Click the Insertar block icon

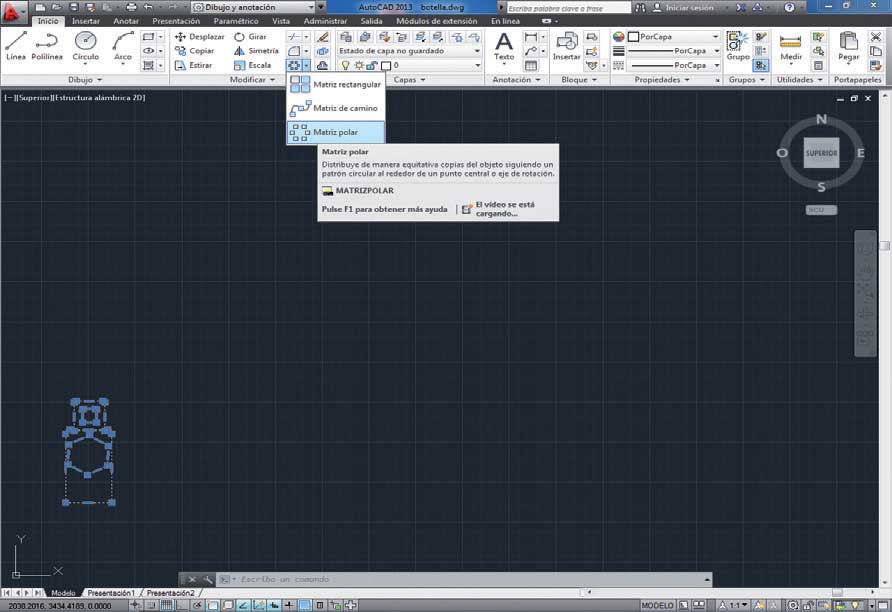(x=567, y=46)
